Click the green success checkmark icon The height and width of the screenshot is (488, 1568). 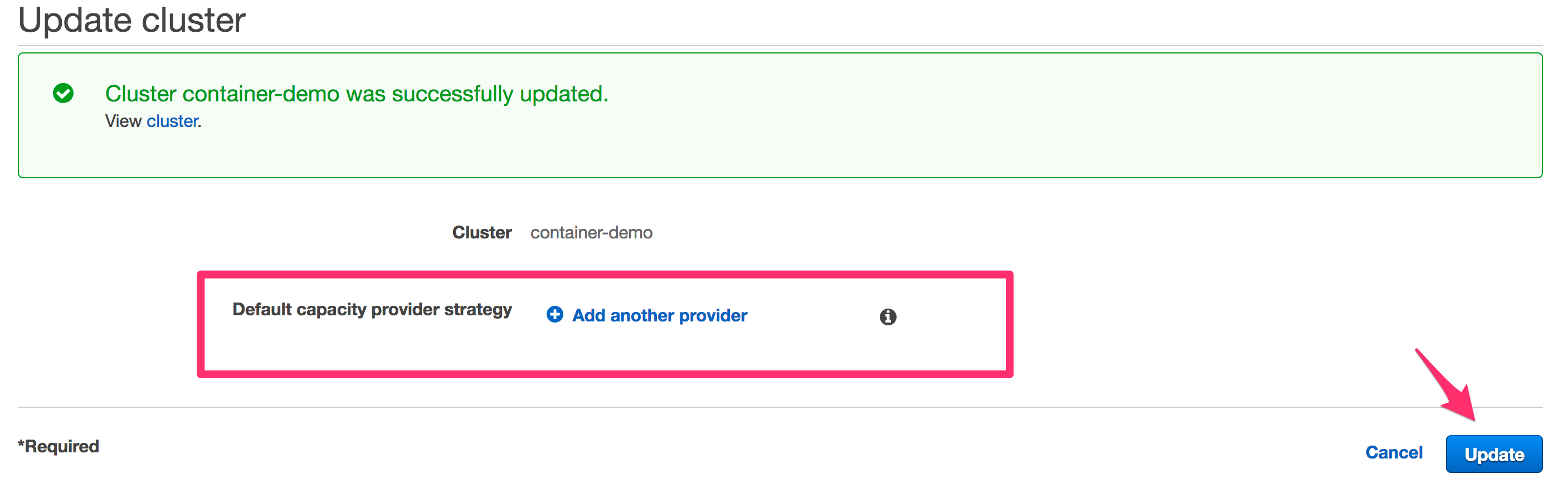(64, 93)
